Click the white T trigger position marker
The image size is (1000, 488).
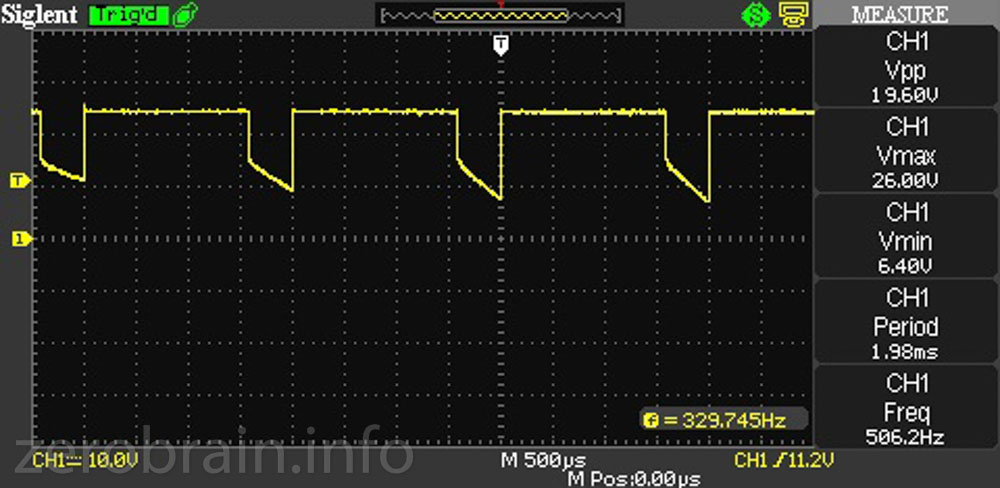pos(502,45)
